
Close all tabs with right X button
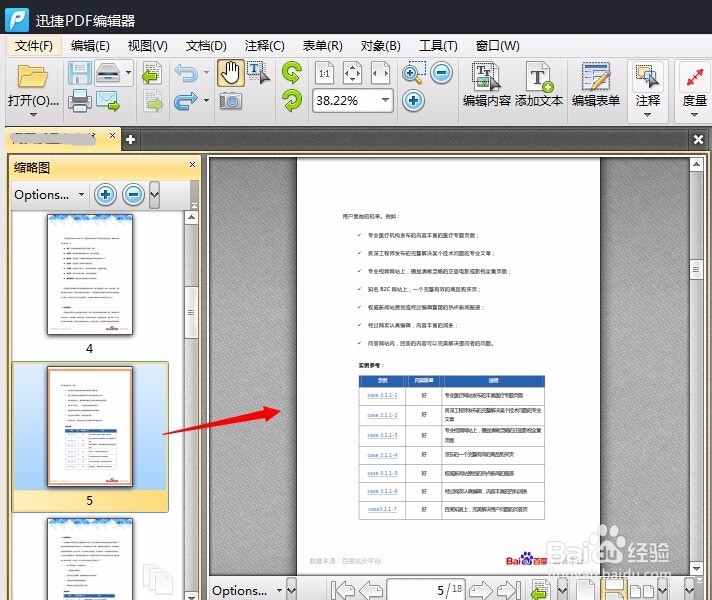coord(698,139)
